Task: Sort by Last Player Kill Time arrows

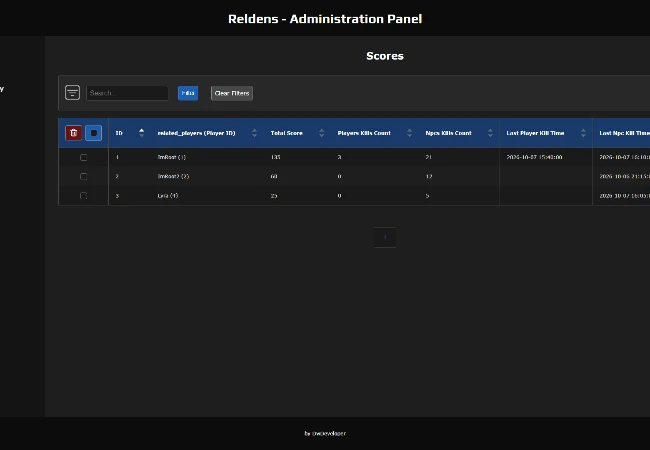Action: 583,133
